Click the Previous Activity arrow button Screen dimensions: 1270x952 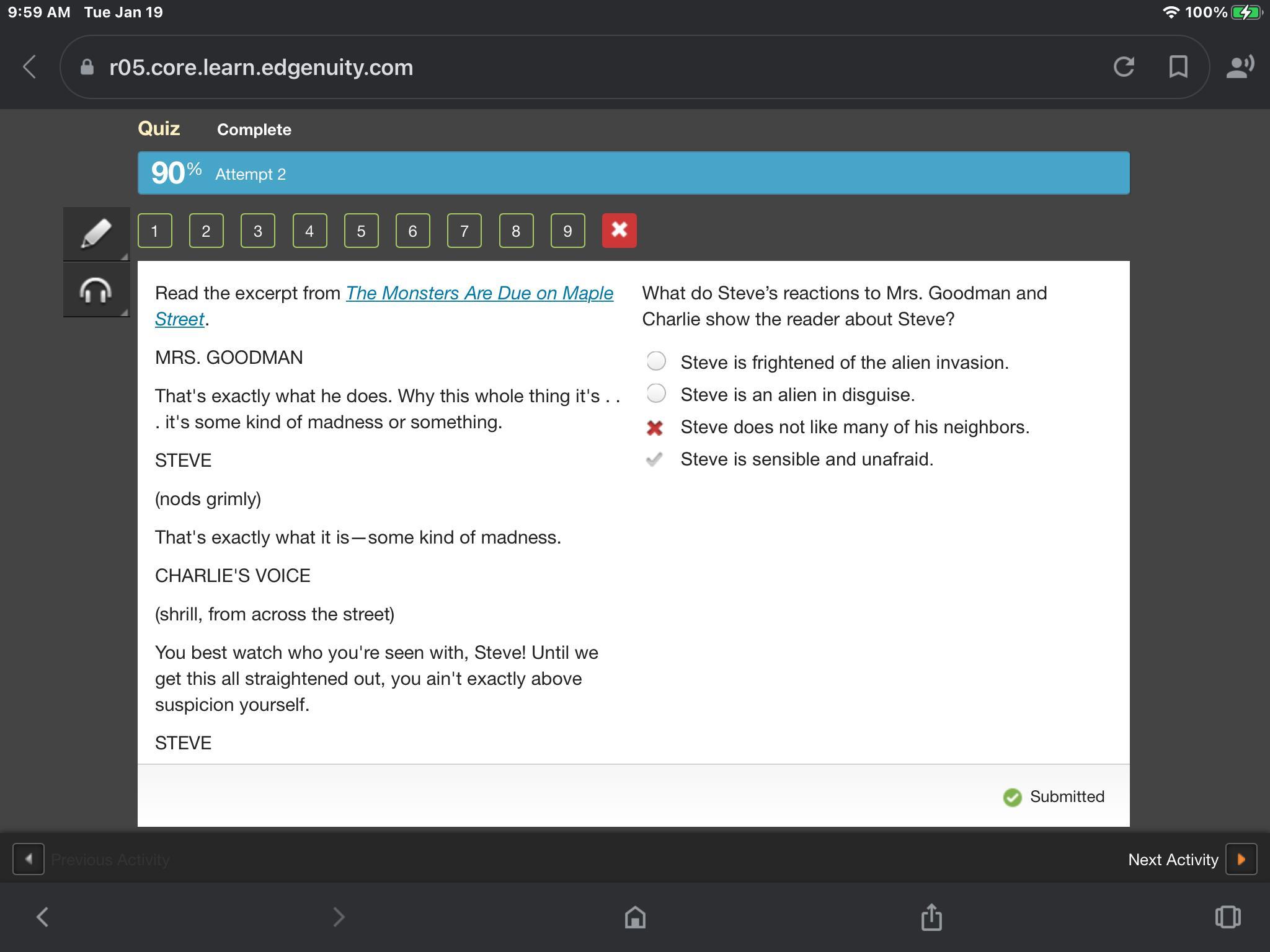(x=29, y=859)
